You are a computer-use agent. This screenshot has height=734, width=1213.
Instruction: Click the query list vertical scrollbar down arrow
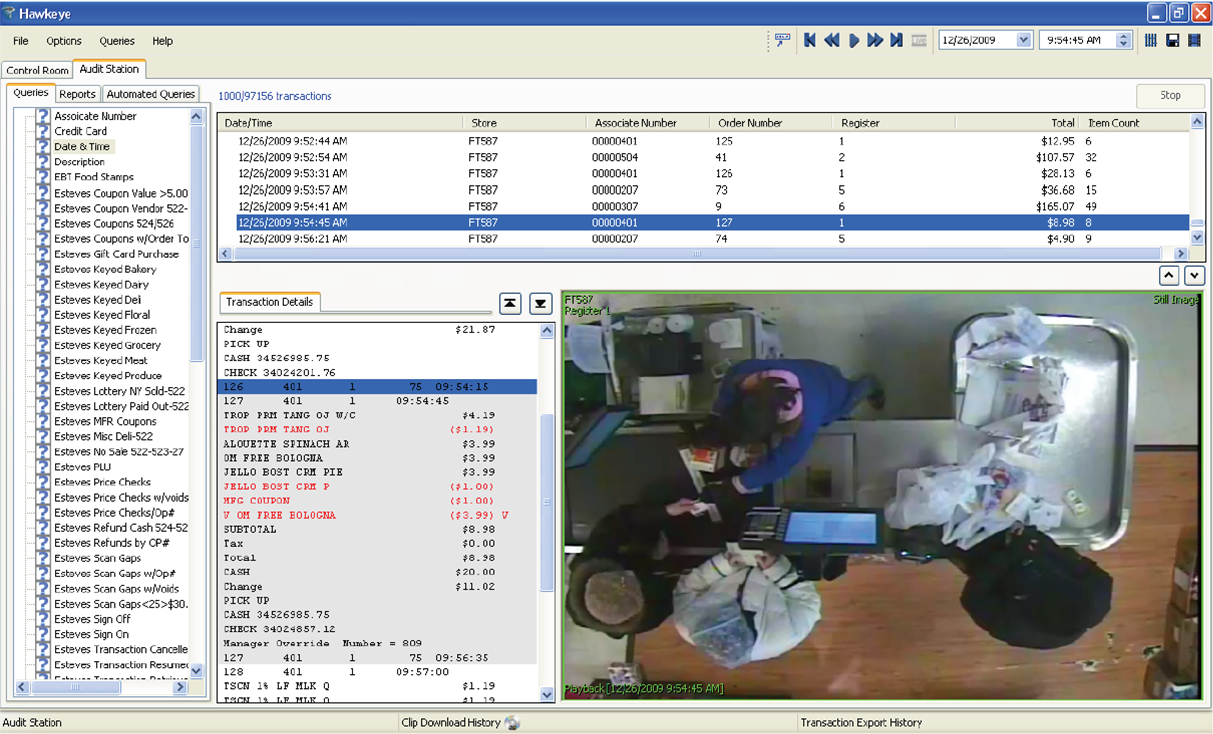point(196,671)
